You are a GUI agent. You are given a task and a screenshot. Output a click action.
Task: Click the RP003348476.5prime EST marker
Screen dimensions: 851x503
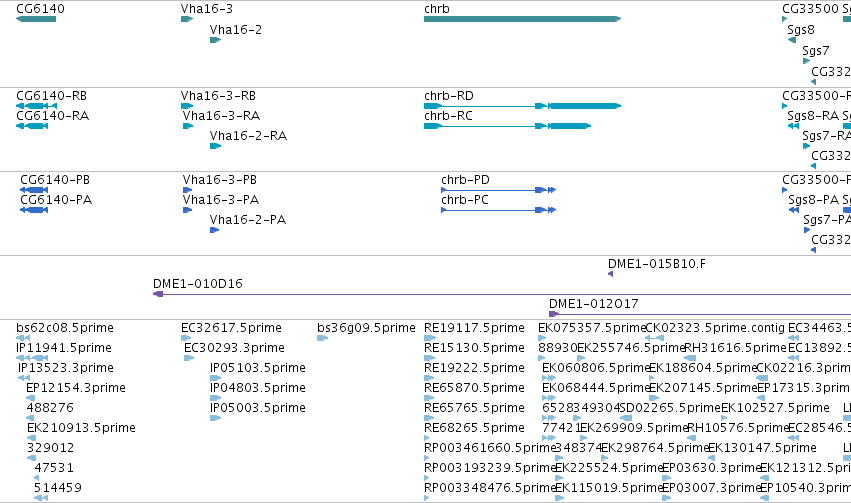[x=427, y=498]
